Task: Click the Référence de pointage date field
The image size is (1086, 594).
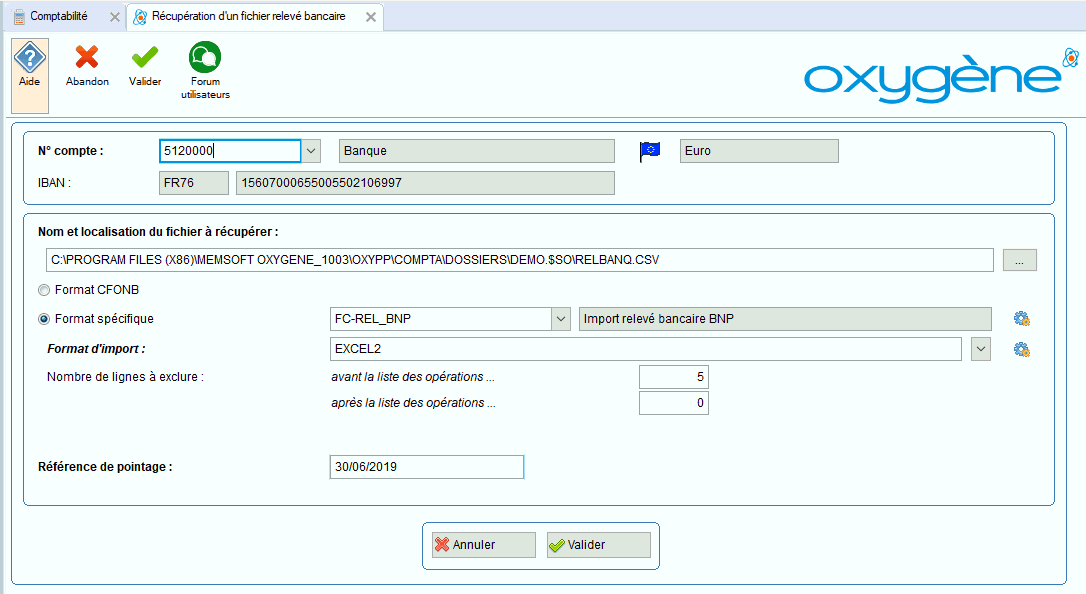Action: (x=426, y=467)
